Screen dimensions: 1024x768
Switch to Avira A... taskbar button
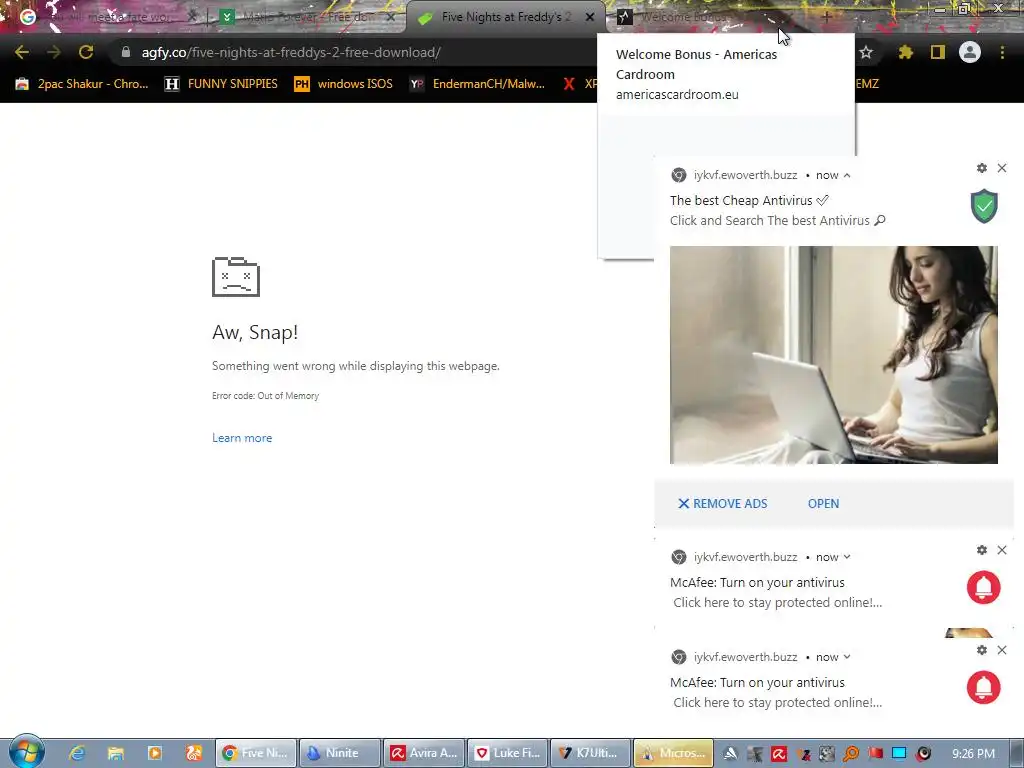[424, 753]
